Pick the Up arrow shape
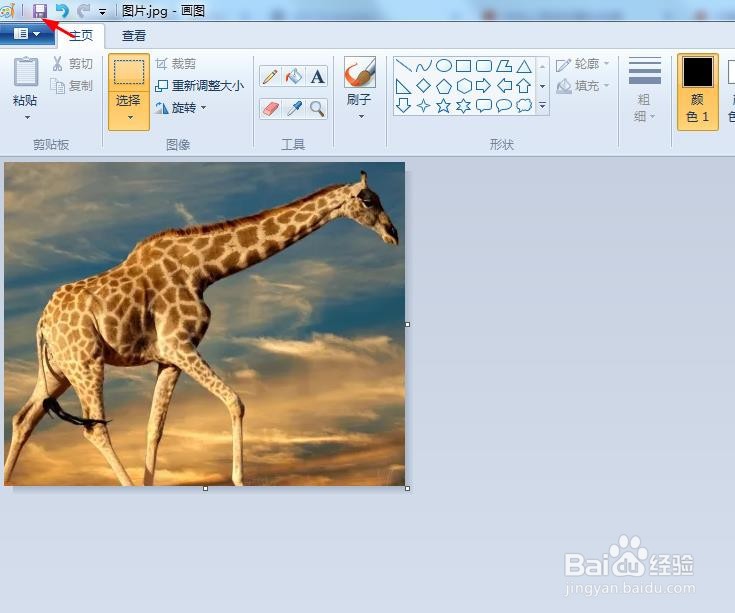This screenshot has width=735, height=613. [x=524, y=86]
